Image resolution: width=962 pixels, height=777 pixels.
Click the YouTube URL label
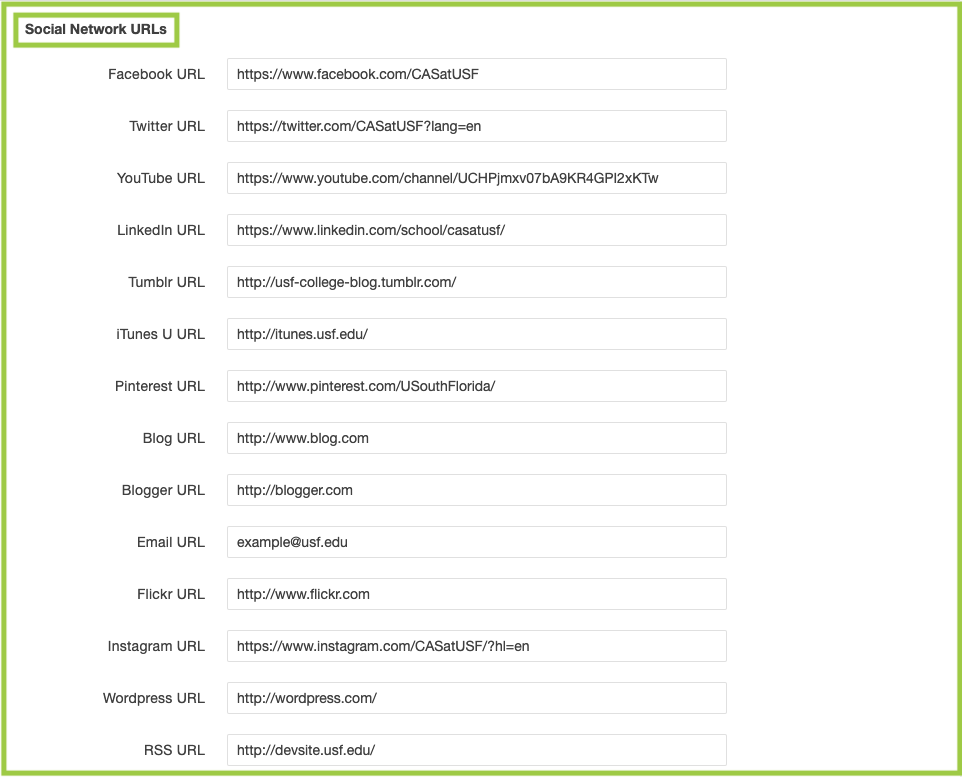pos(161,178)
